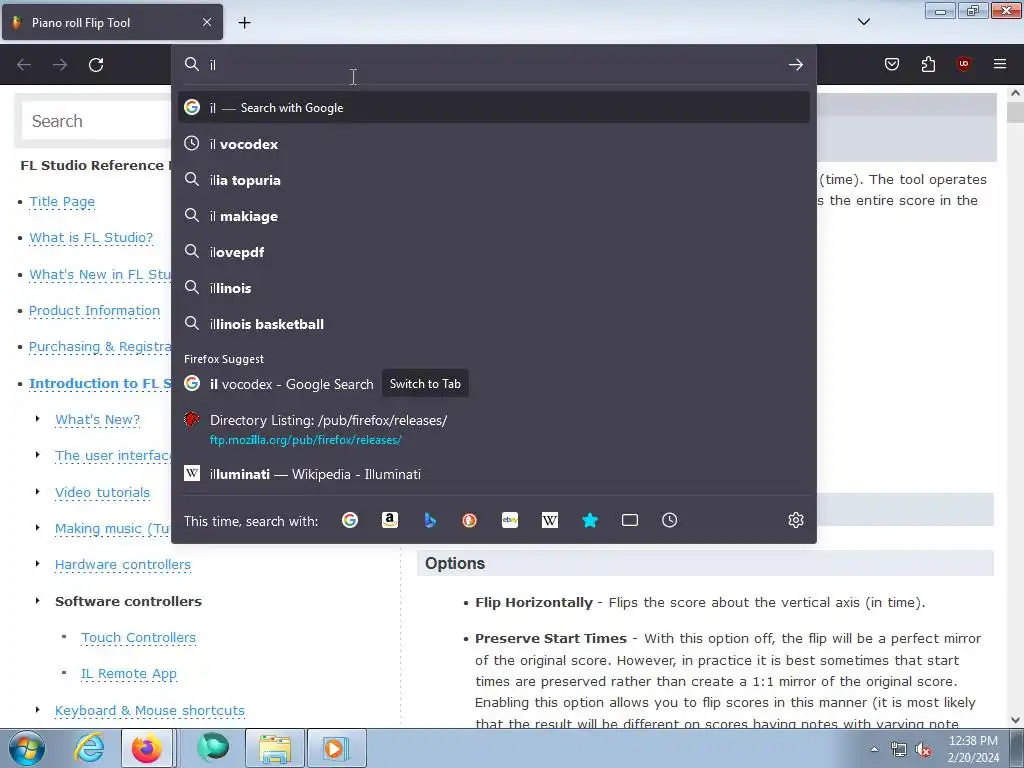
Task: Open the Video tutorials link
Action: coord(103,492)
